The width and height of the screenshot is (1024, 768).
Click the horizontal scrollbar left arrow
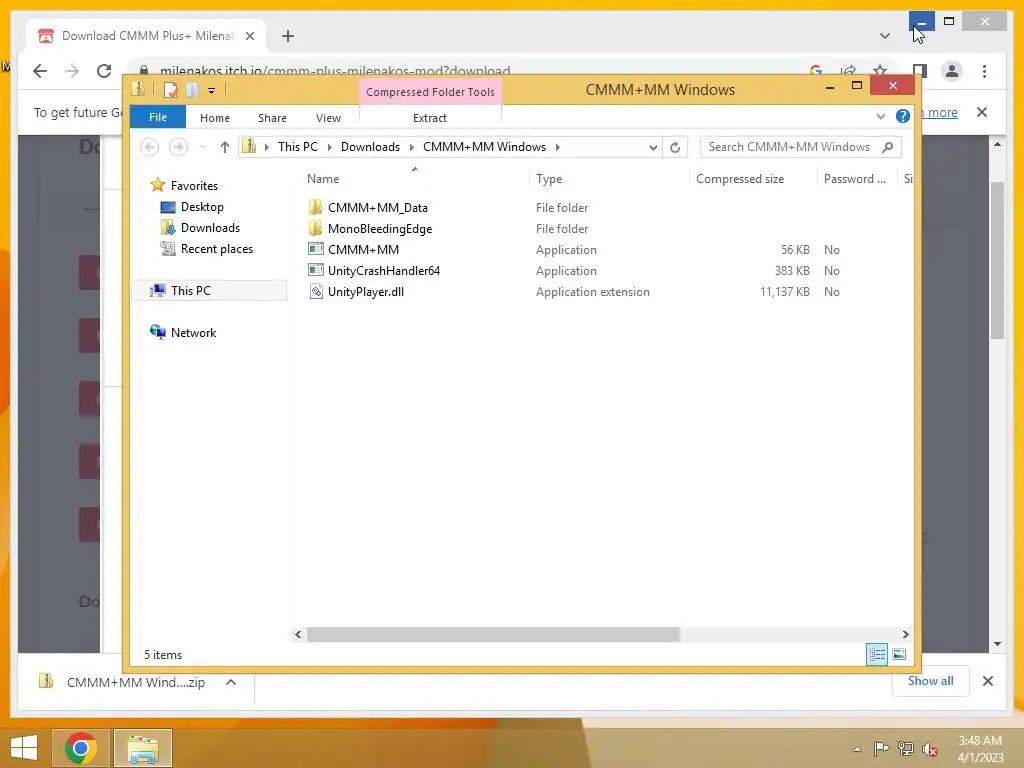(x=298, y=634)
